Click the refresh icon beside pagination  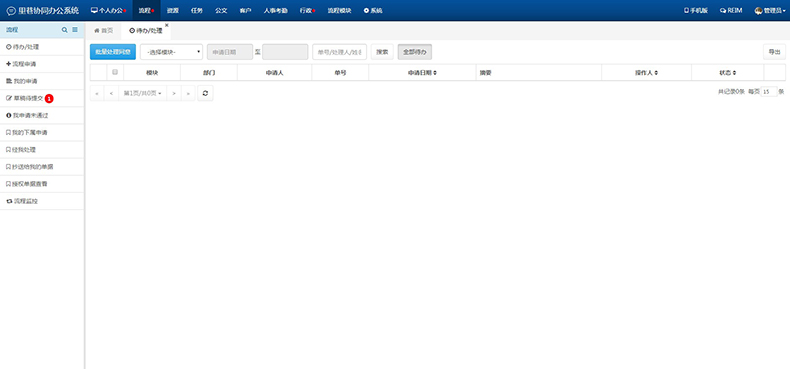click(205, 93)
